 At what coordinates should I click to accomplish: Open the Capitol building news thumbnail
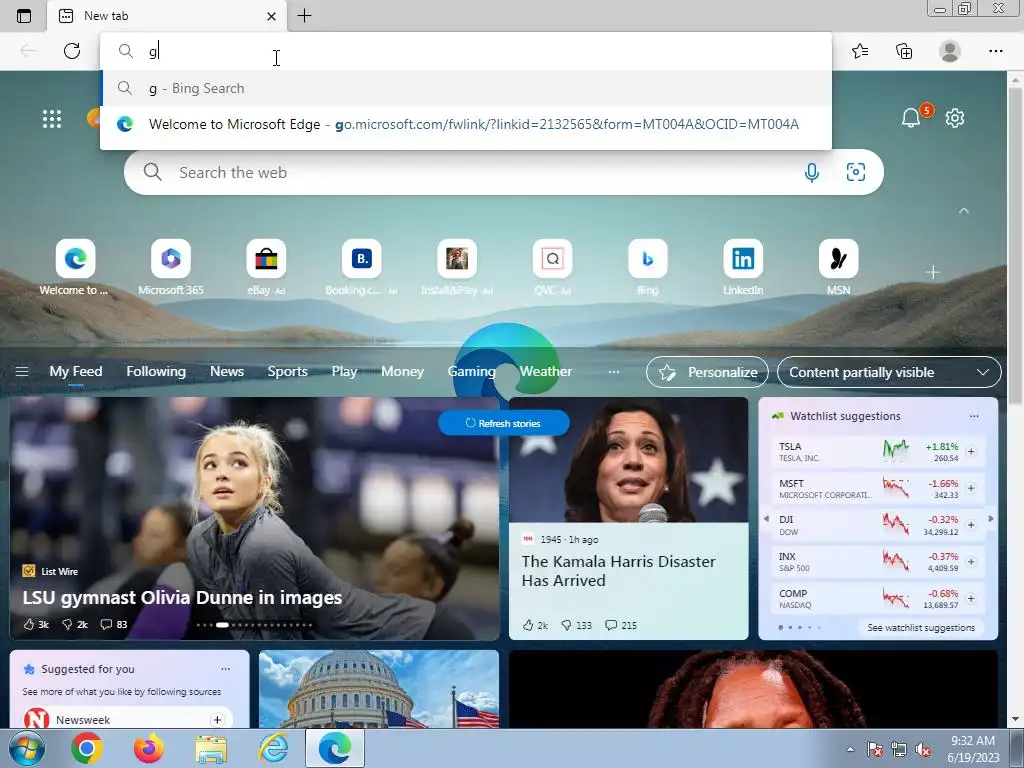point(379,689)
